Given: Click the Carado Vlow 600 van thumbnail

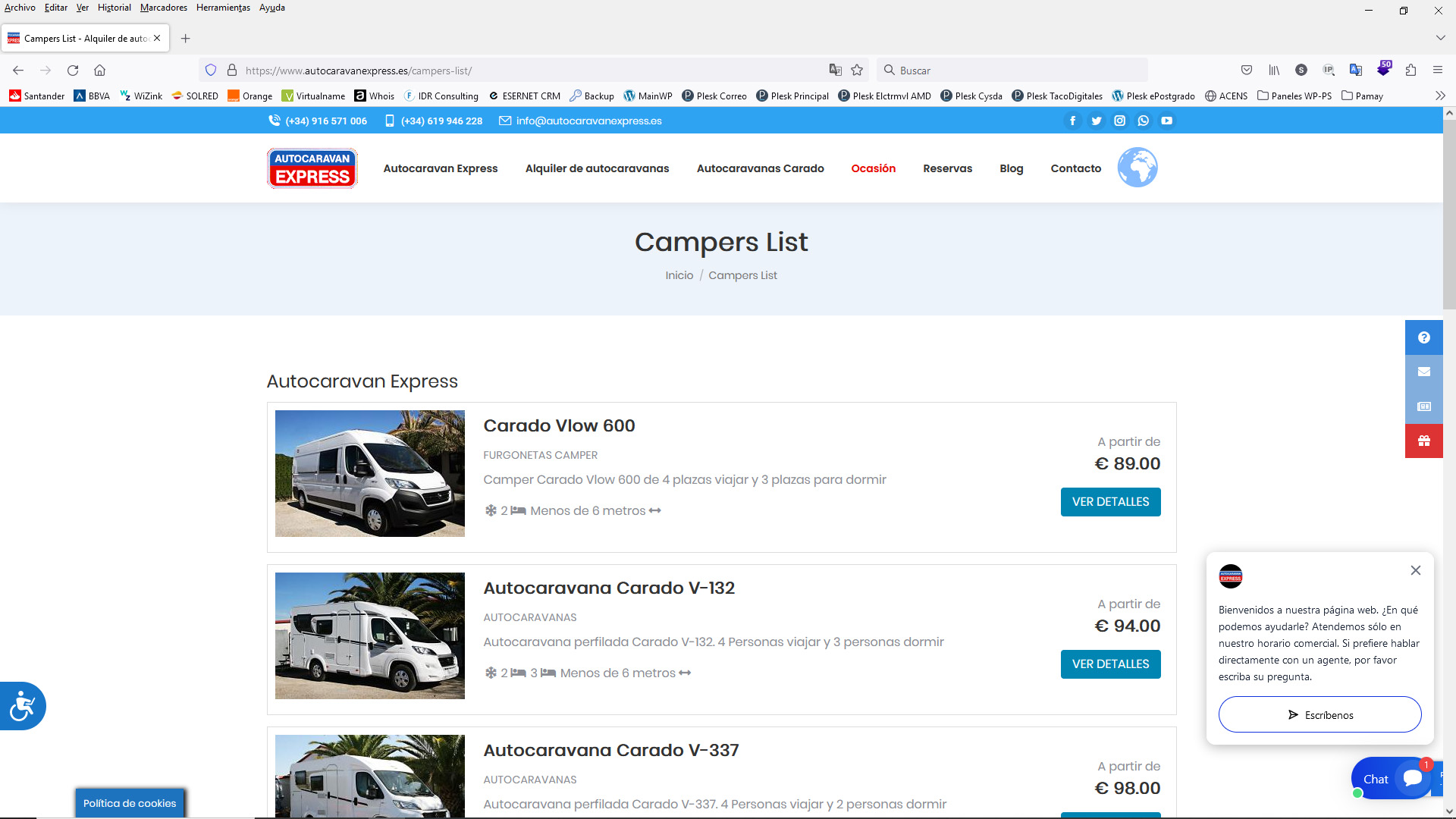Looking at the screenshot, I should [369, 473].
